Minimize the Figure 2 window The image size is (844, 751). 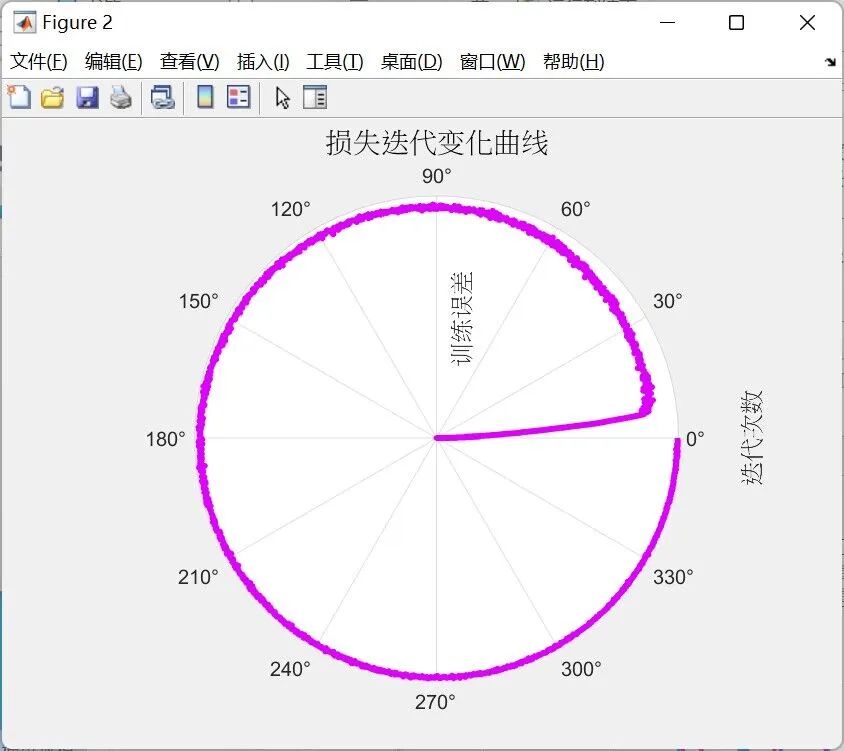[667, 23]
